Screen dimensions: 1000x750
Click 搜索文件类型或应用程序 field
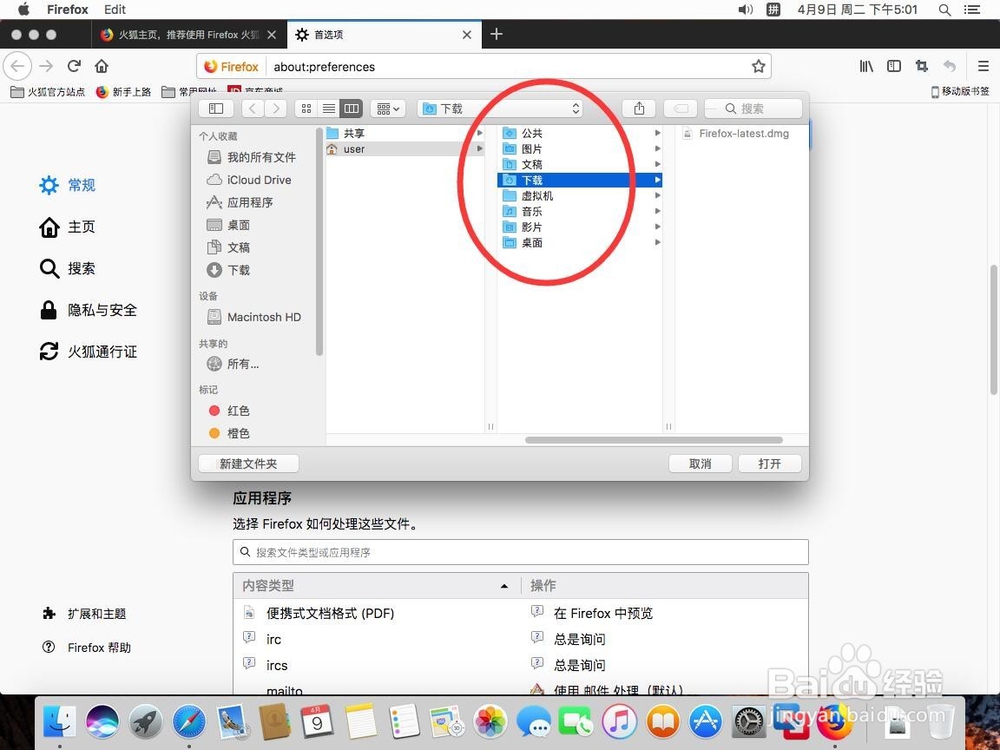(x=520, y=552)
